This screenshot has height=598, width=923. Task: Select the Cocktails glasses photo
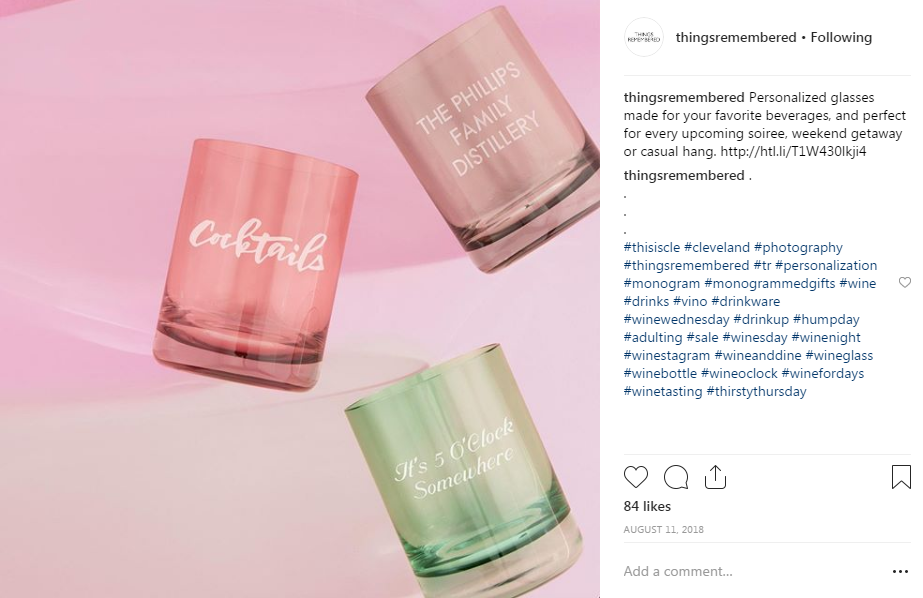[300, 299]
